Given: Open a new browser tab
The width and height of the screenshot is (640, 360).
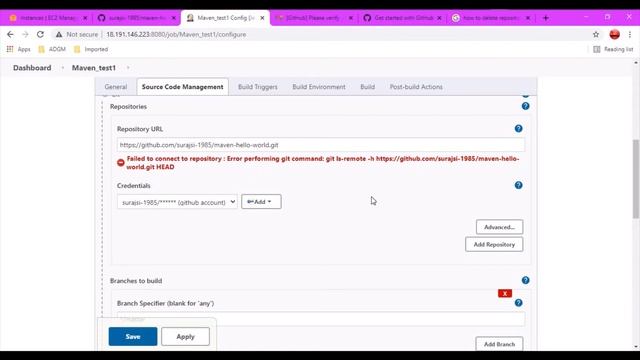Looking at the screenshot, I should 546,18.
